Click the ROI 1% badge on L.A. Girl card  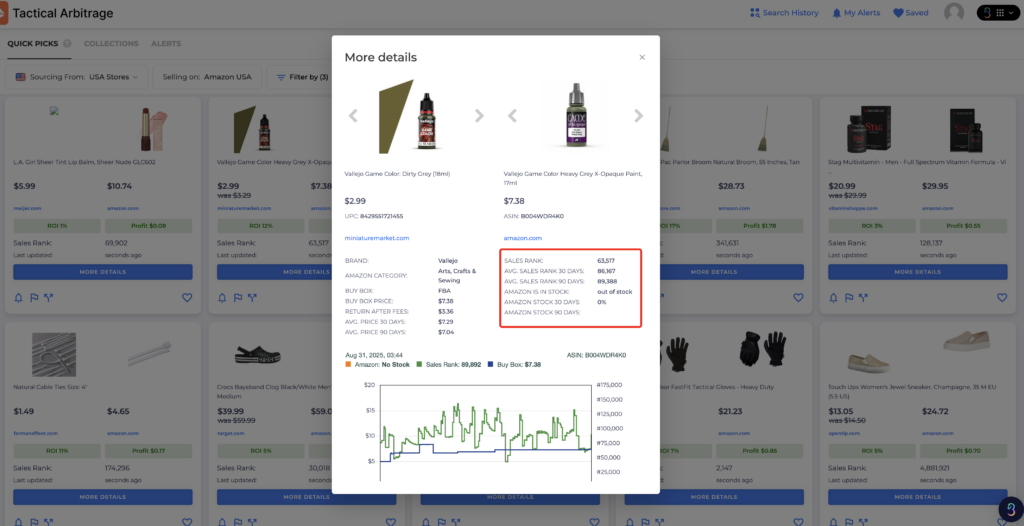(x=57, y=226)
